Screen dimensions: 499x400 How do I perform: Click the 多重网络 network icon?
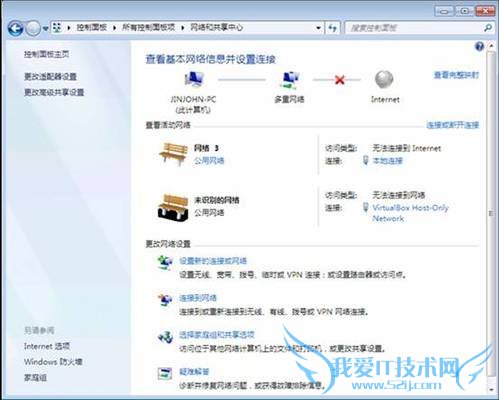[289, 80]
